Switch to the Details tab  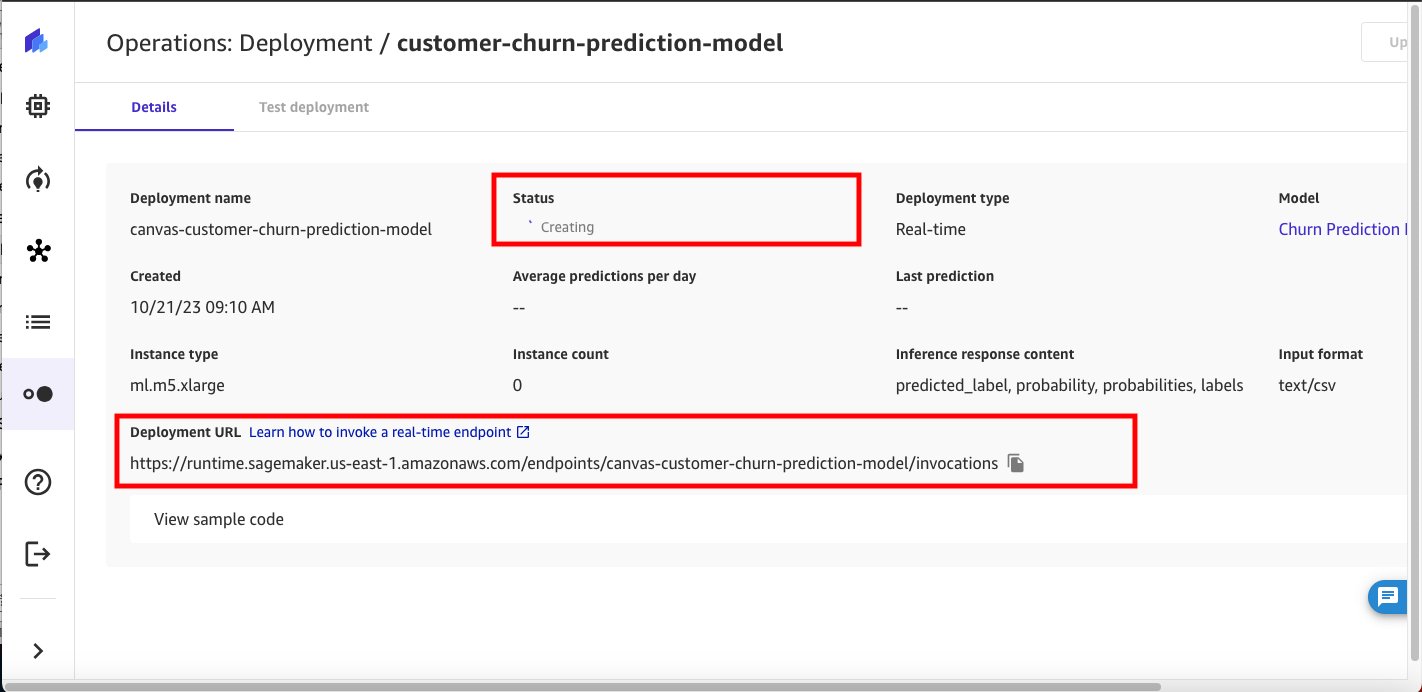(x=154, y=107)
